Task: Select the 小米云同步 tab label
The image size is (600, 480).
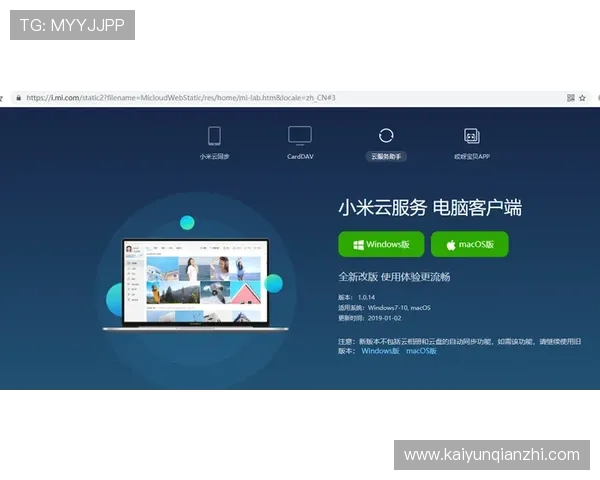Action: [x=214, y=157]
